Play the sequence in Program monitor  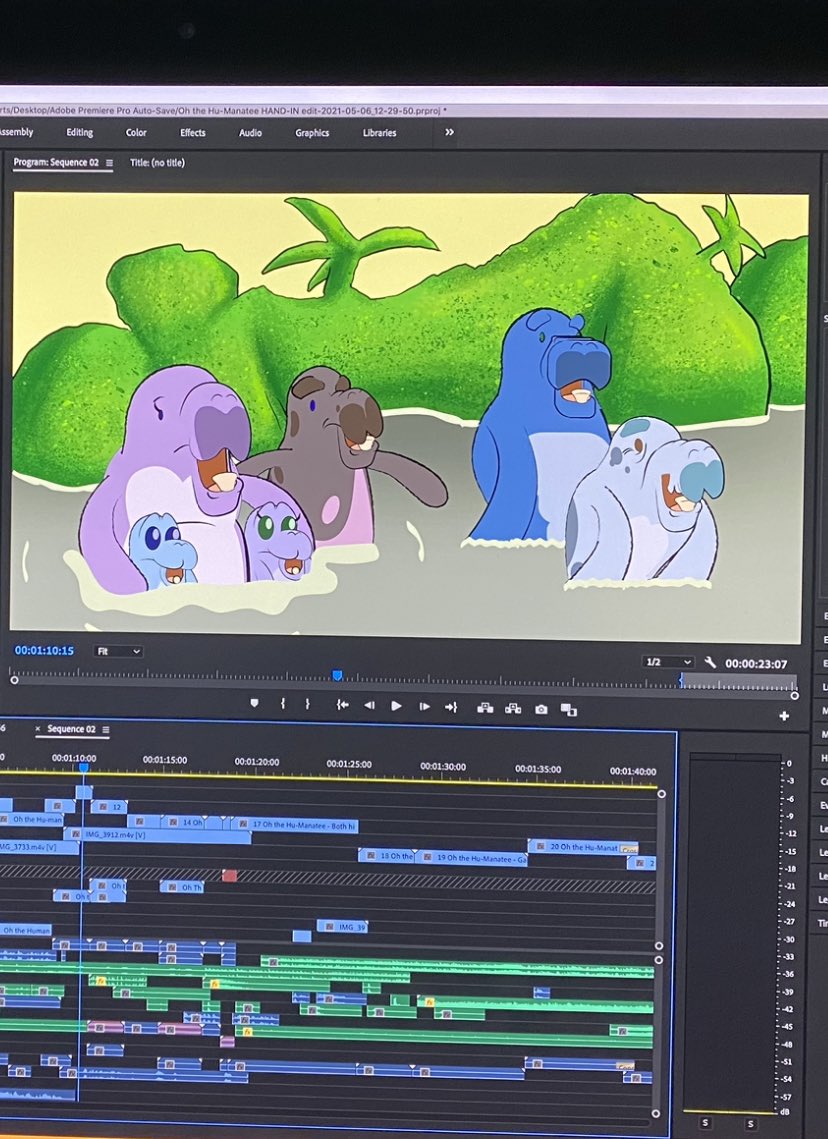coord(396,706)
